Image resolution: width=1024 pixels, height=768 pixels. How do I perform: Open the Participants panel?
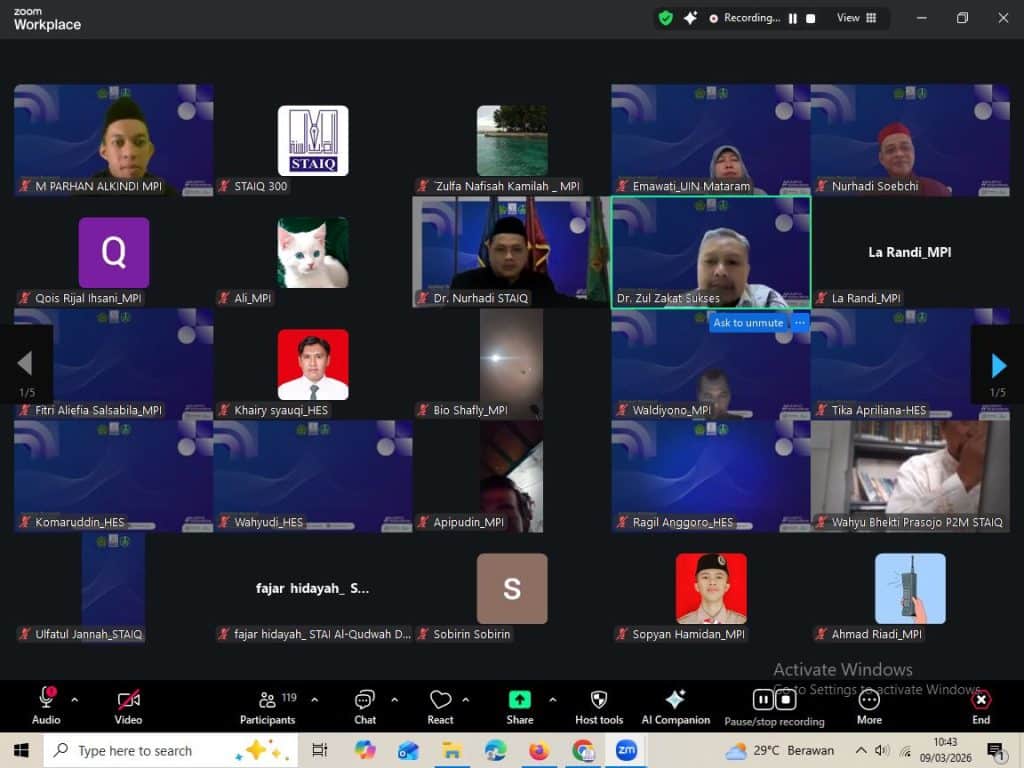[x=267, y=706]
